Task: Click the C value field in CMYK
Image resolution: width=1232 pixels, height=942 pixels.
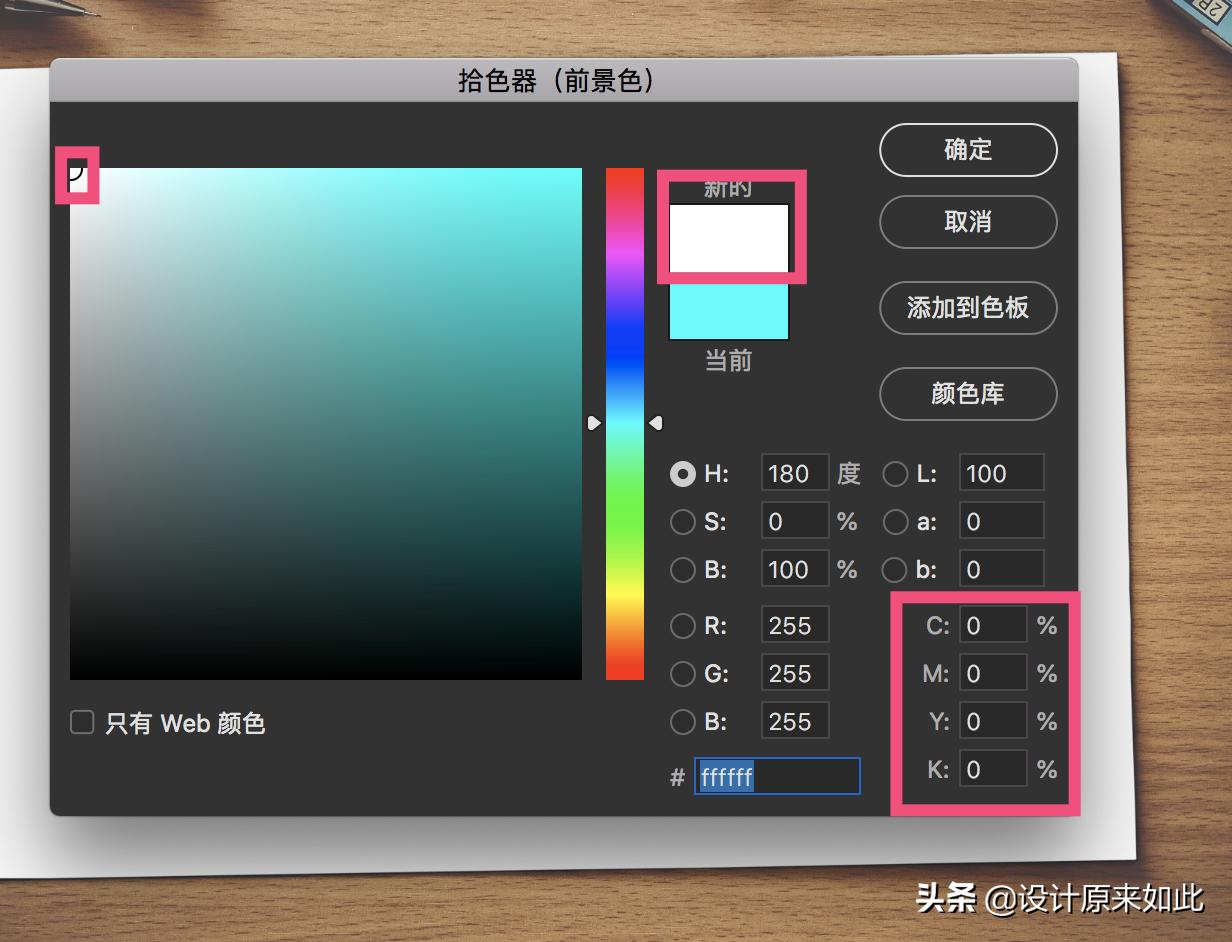Action: pyautogui.click(x=992, y=625)
